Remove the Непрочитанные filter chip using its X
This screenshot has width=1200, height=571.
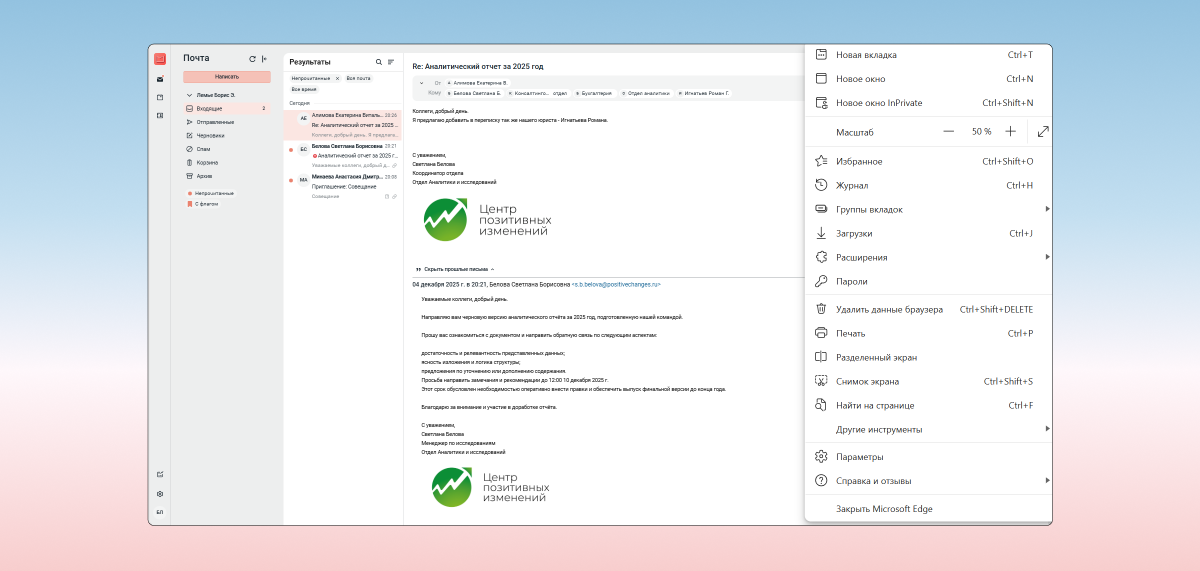(x=337, y=78)
